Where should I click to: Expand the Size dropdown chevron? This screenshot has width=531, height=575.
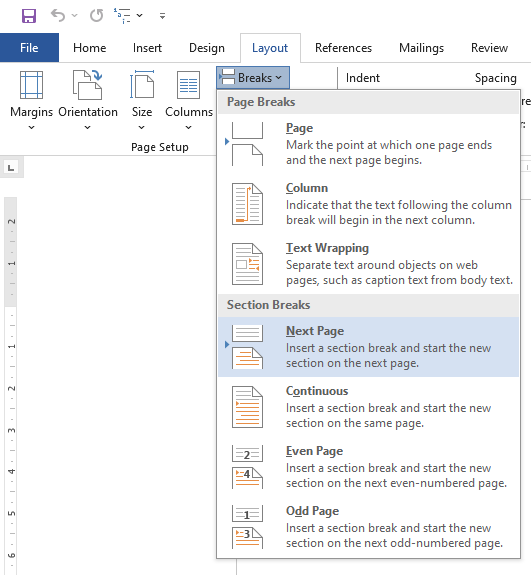pos(142,128)
